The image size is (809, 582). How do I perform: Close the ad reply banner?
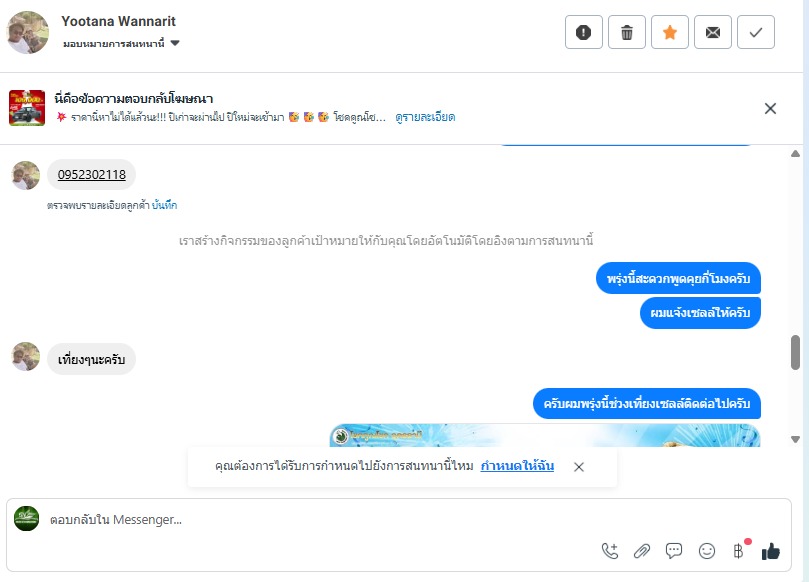click(x=770, y=108)
